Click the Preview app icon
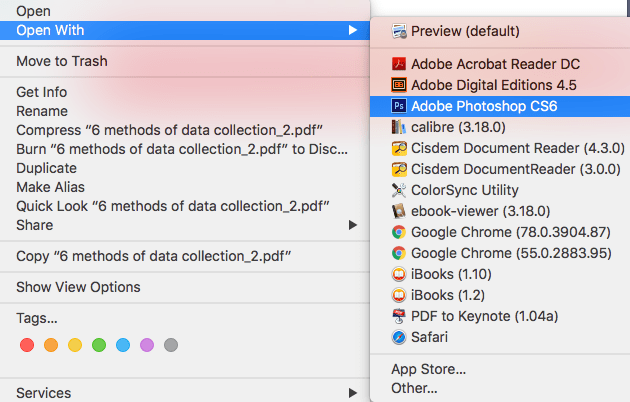 pos(399,31)
